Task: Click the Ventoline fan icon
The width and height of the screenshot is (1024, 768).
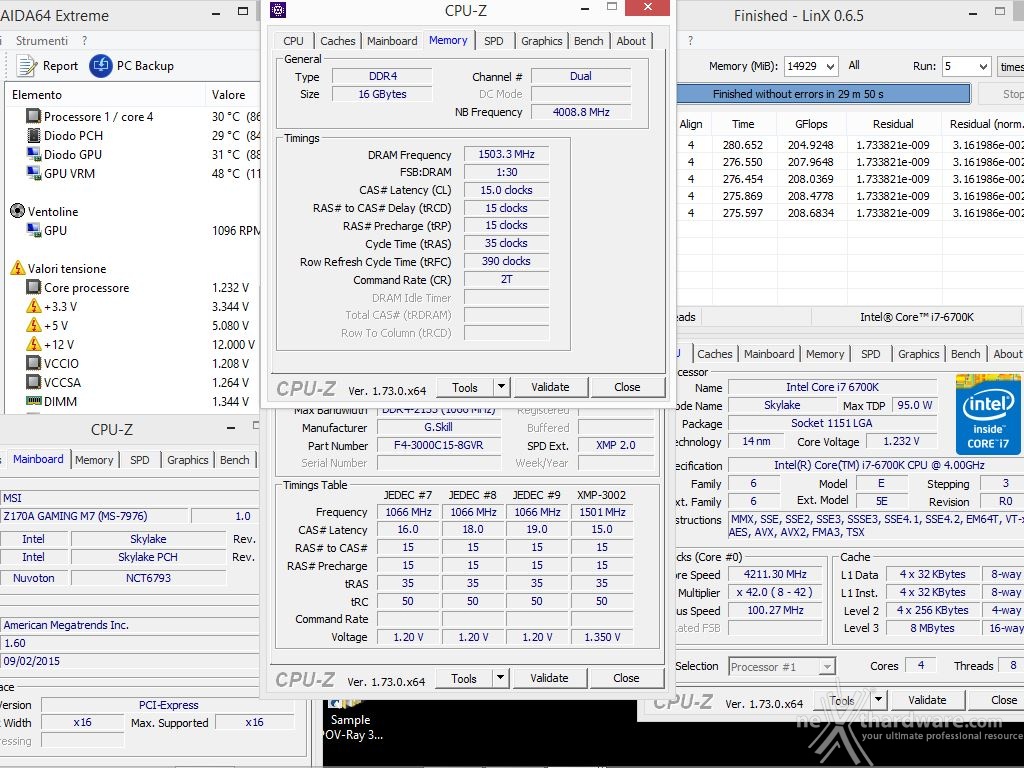Action: tap(18, 211)
